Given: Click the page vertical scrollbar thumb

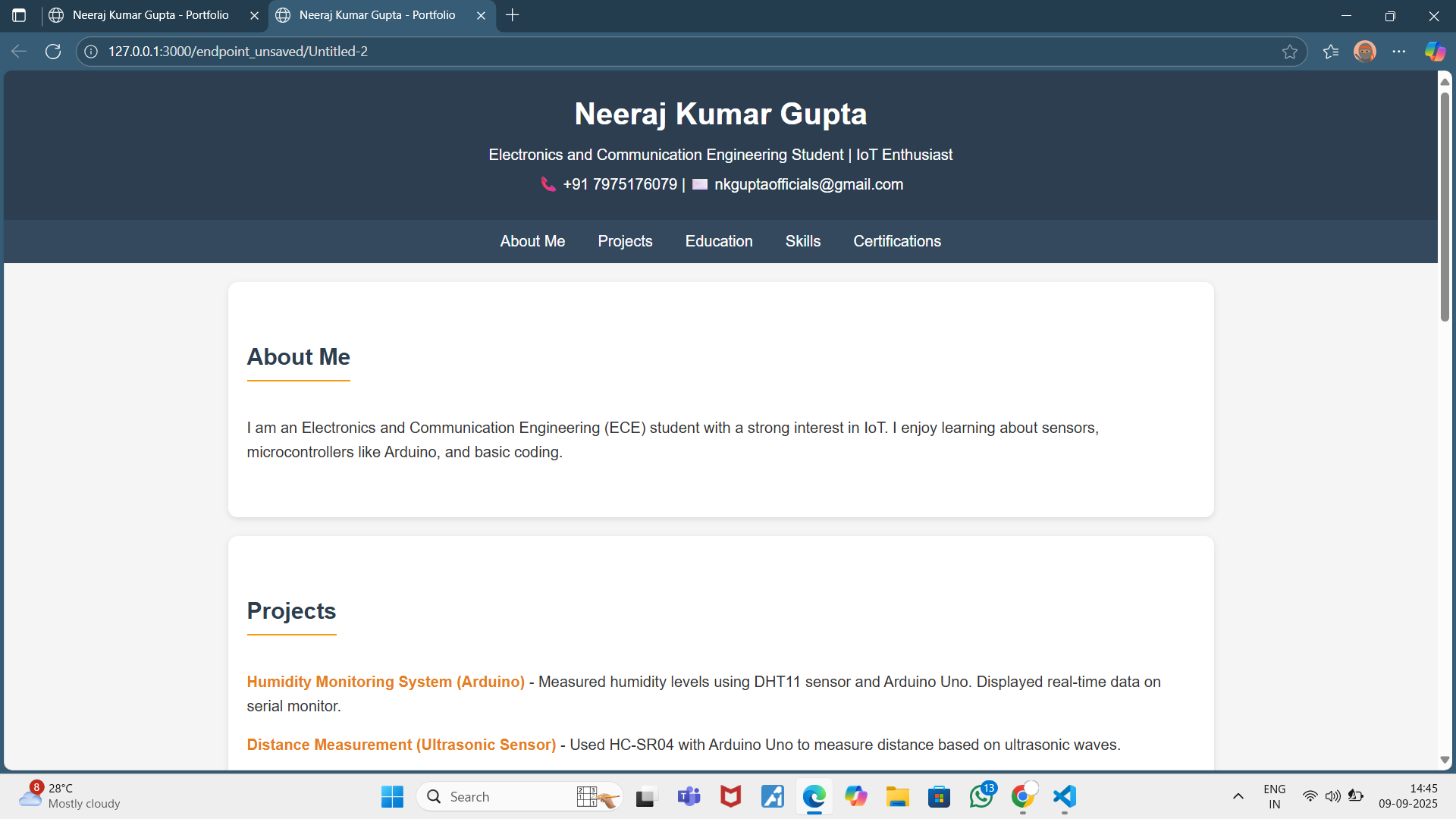Looking at the screenshot, I should coord(1445,205).
